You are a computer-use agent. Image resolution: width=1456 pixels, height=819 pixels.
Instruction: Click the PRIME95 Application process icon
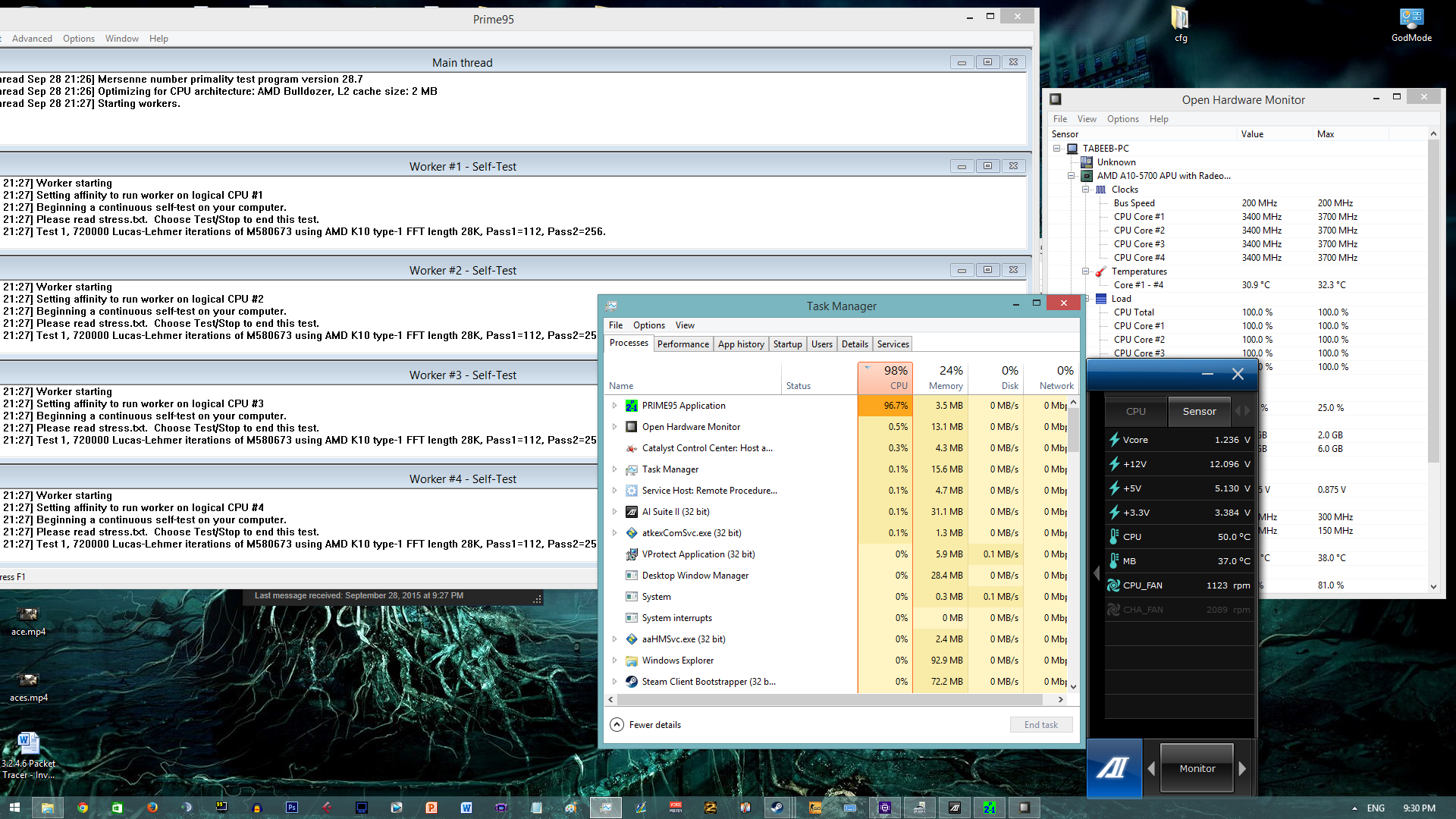(632, 406)
